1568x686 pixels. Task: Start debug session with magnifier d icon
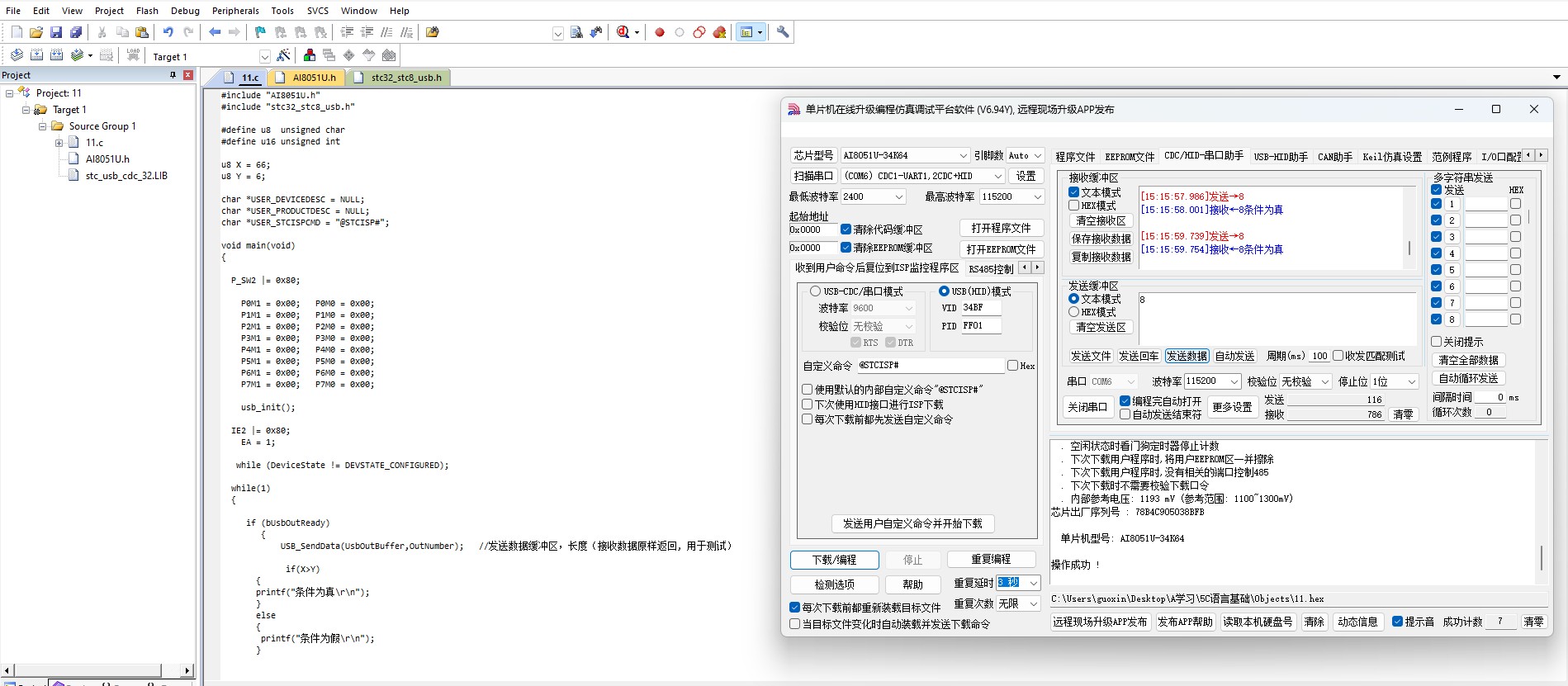[623, 32]
